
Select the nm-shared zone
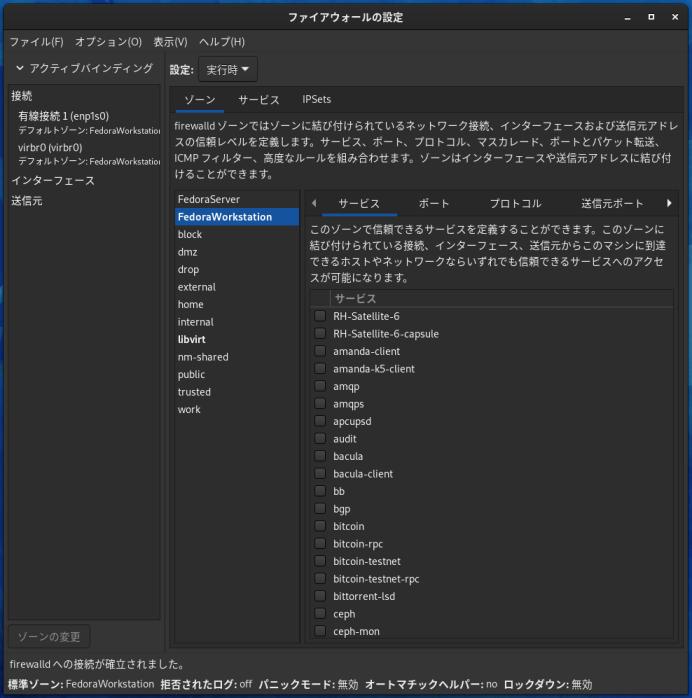pos(237,357)
